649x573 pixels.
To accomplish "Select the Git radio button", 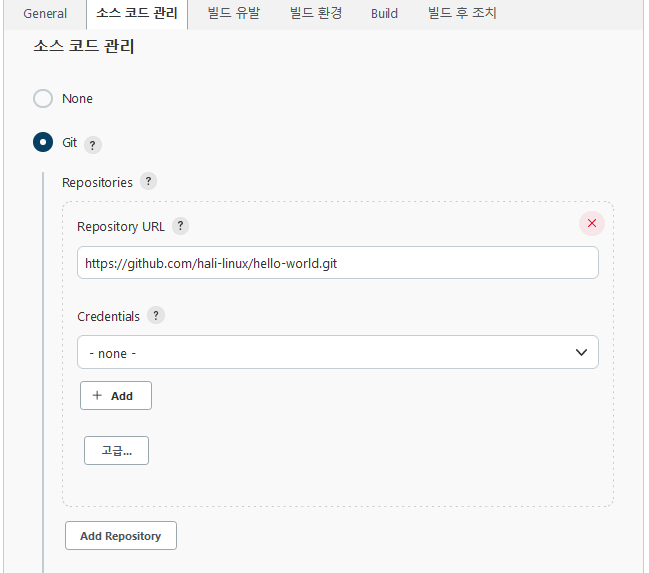I will [43, 142].
